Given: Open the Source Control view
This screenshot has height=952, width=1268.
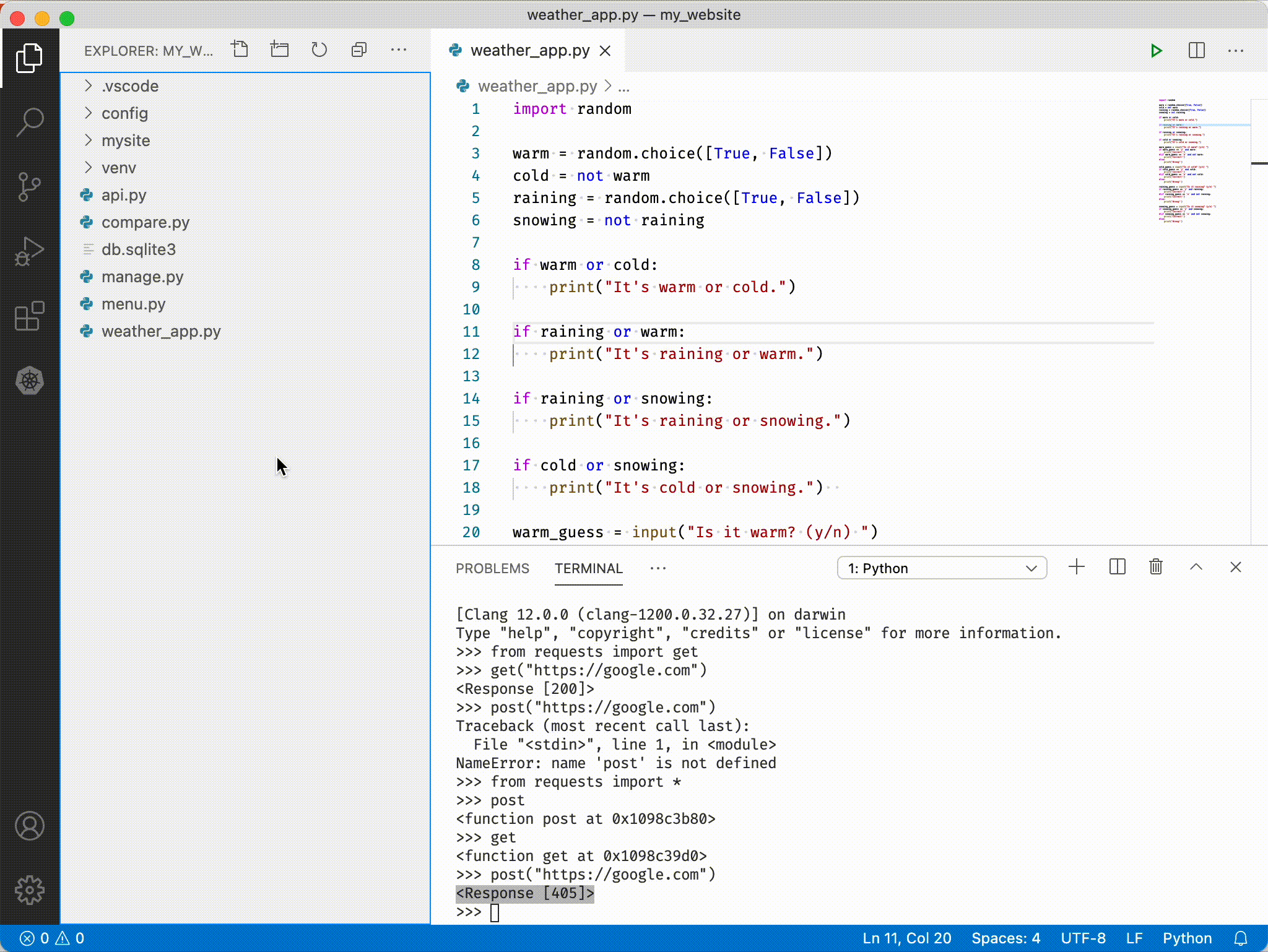Looking at the screenshot, I should (x=29, y=188).
